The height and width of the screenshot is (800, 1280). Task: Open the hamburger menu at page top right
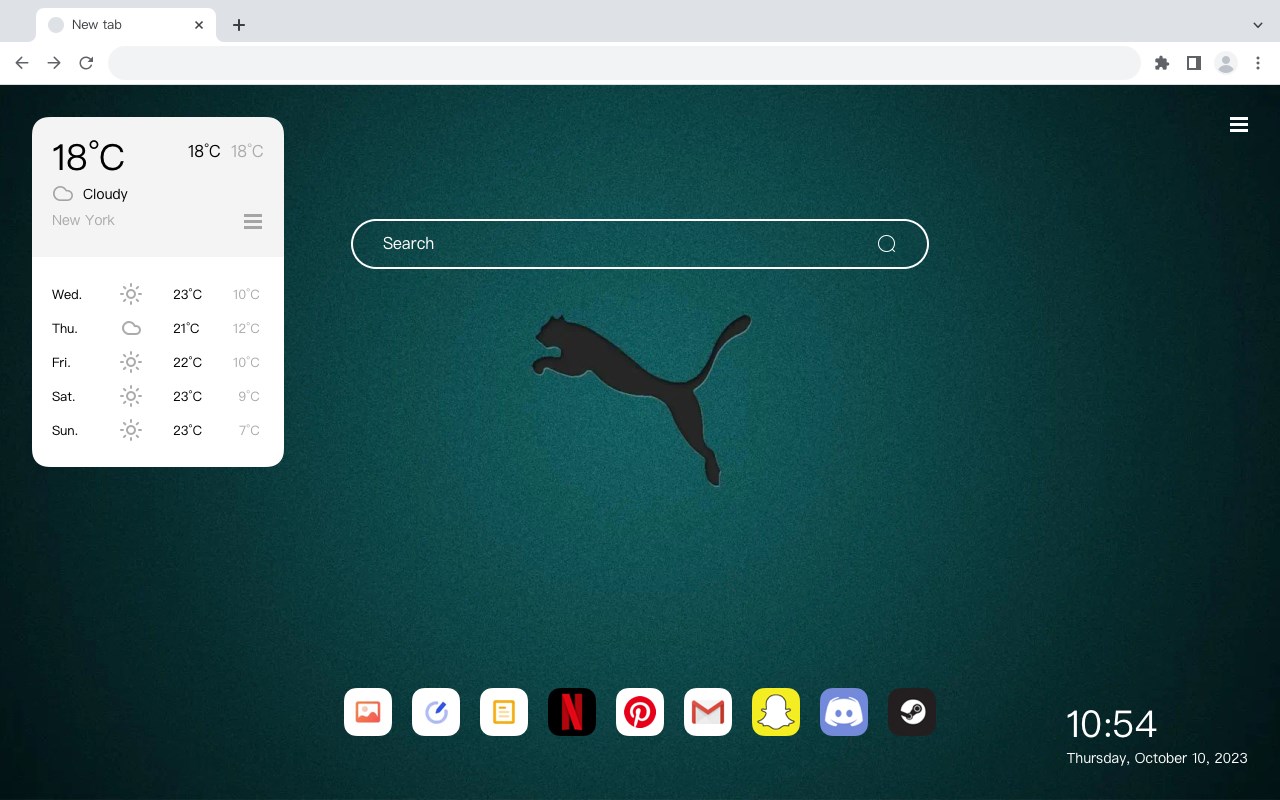tap(1239, 125)
